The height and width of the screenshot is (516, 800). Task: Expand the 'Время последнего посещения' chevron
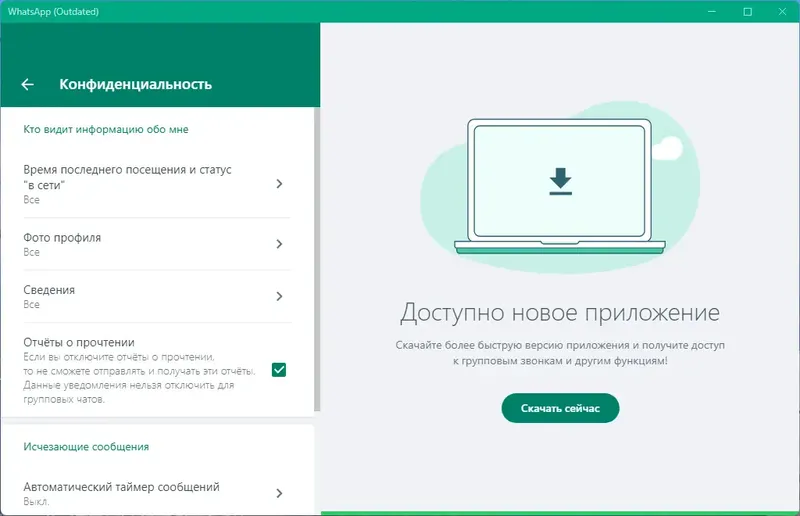pyautogui.click(x=279, y=184)
